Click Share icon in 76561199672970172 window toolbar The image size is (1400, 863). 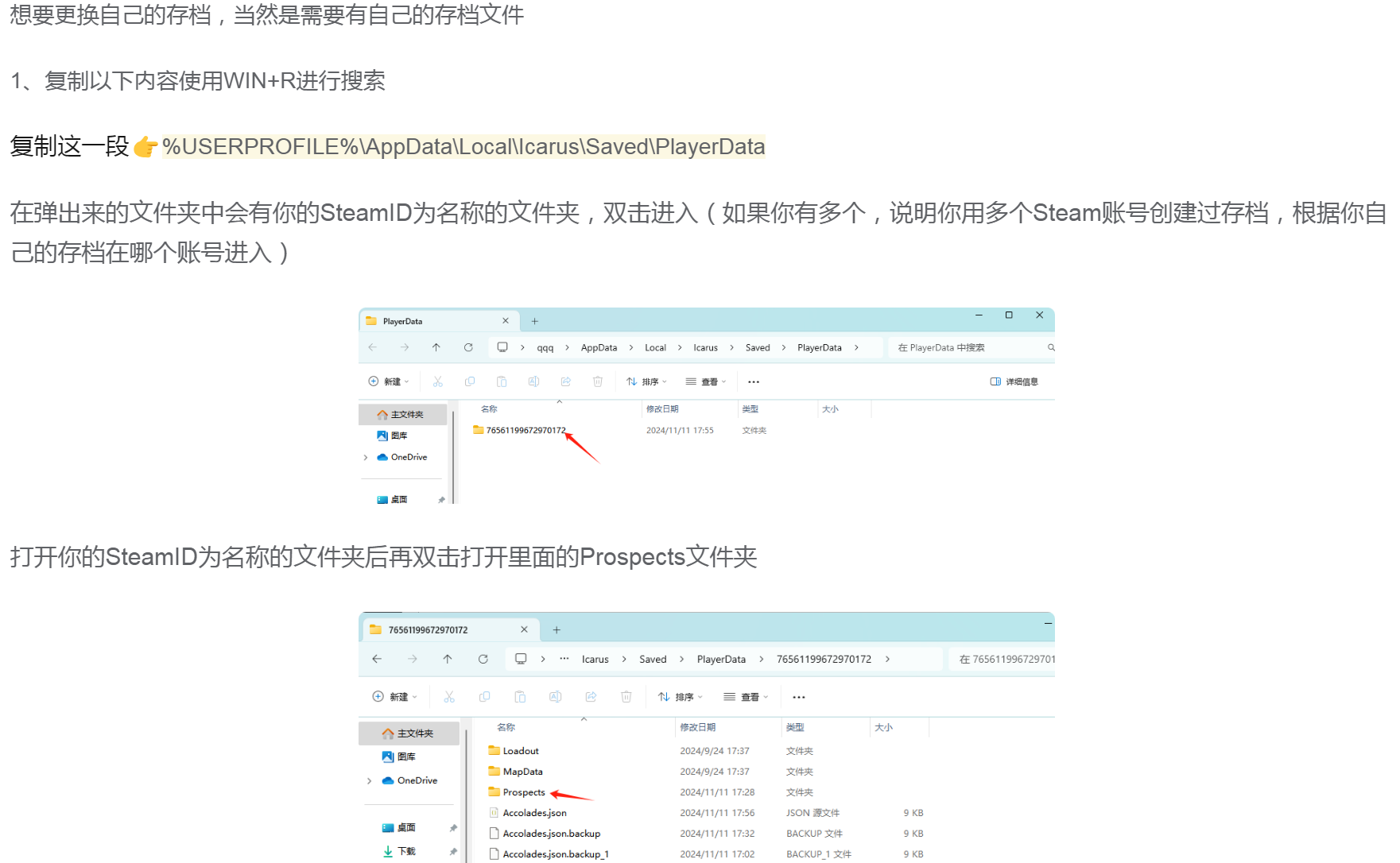tap(591, 697)
